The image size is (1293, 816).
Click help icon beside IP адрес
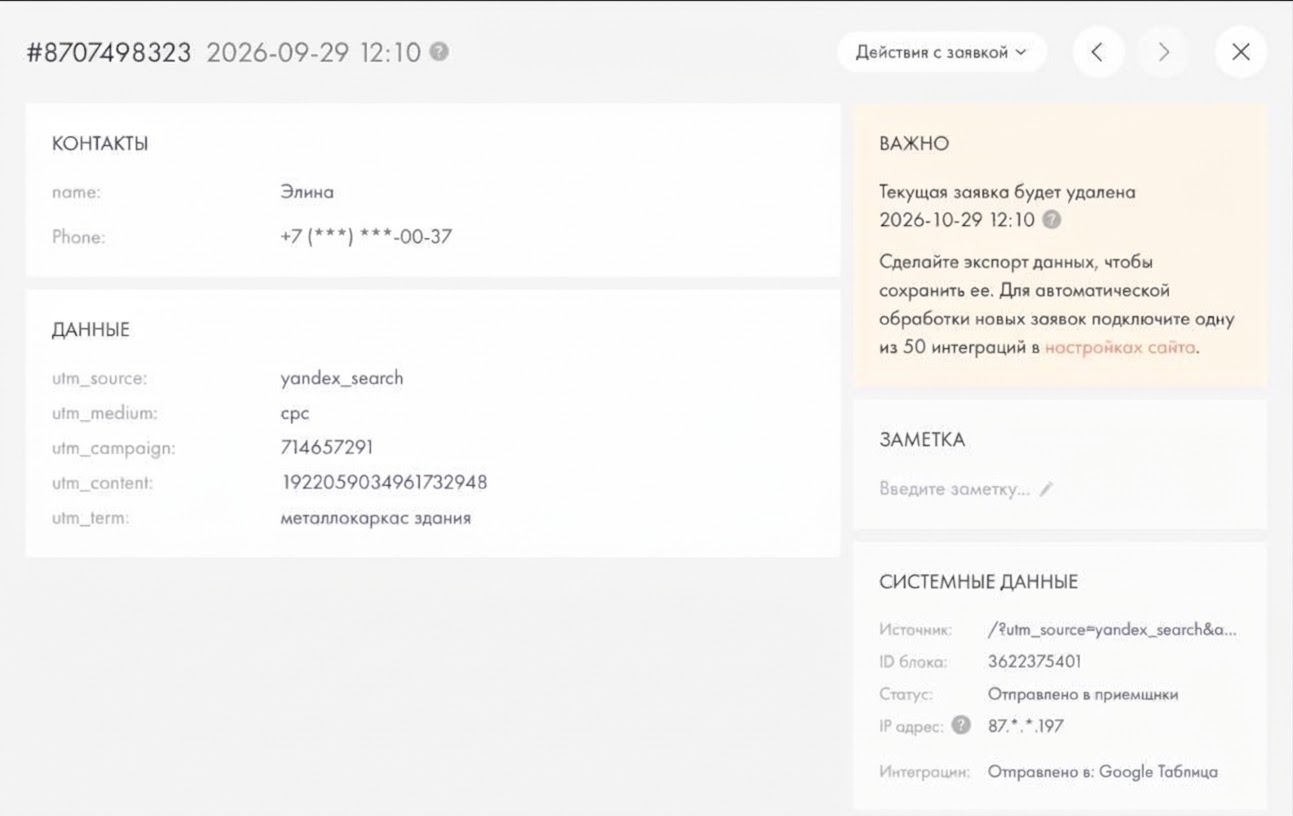[961, 725]
